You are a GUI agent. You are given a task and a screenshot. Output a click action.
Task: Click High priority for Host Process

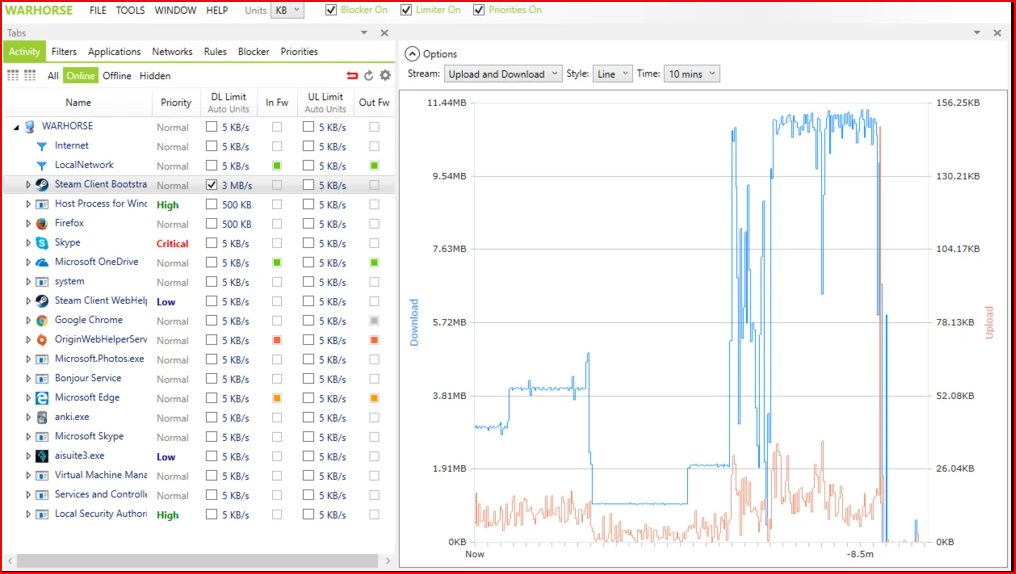click(x=167, y=205)
